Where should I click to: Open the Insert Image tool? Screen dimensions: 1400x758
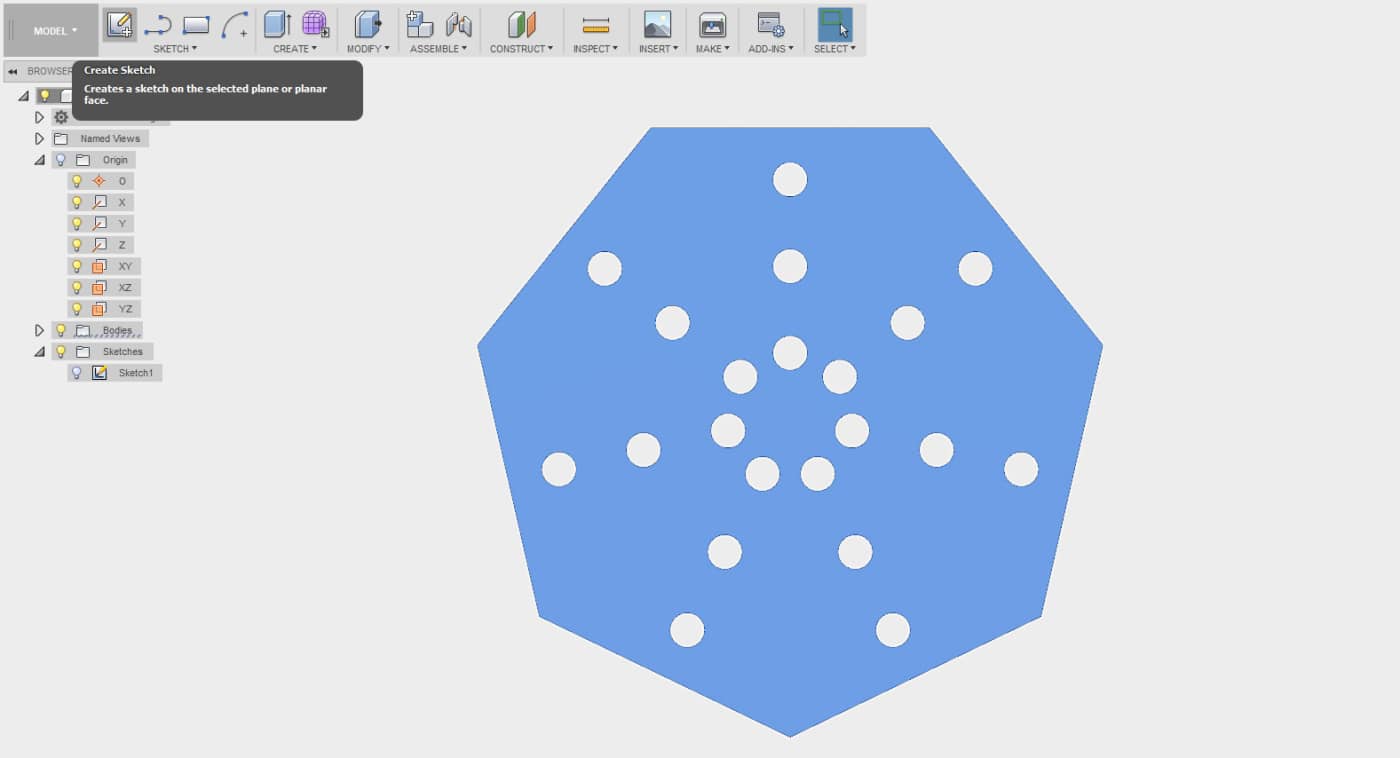coord(657,22)
